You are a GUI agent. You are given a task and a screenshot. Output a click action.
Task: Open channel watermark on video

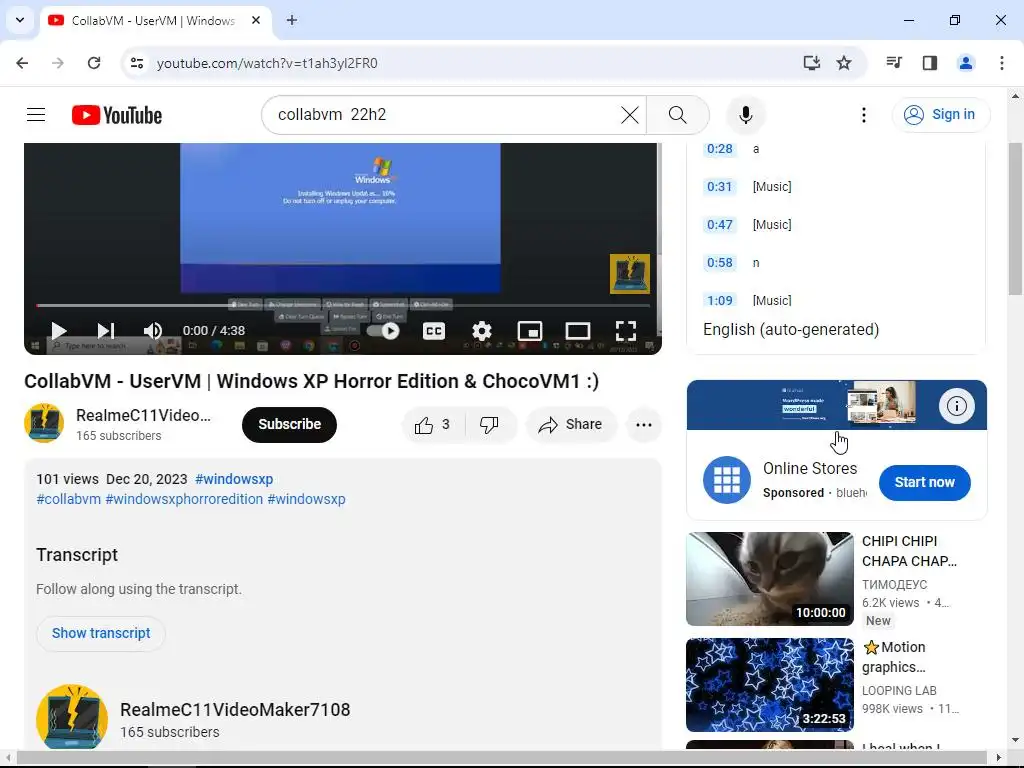coord(630,274)
